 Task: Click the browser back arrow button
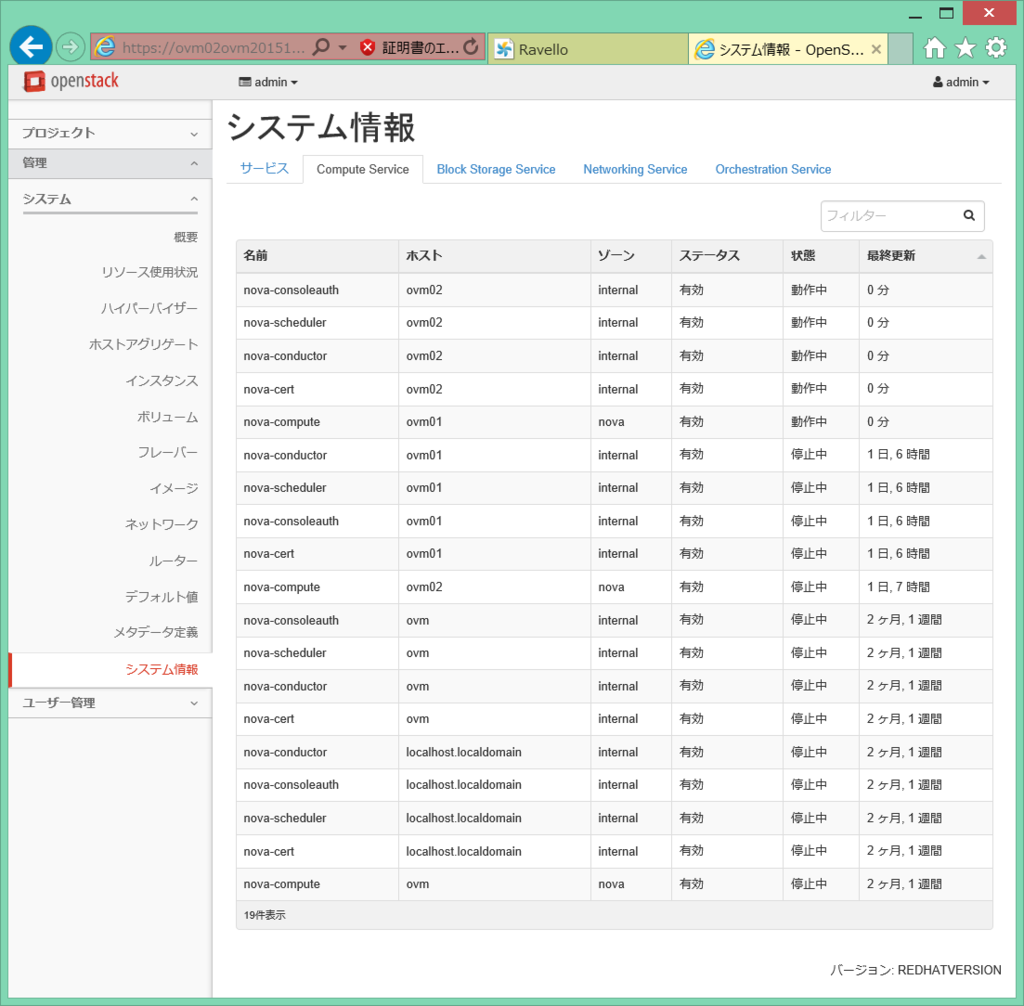click(31, 46)
